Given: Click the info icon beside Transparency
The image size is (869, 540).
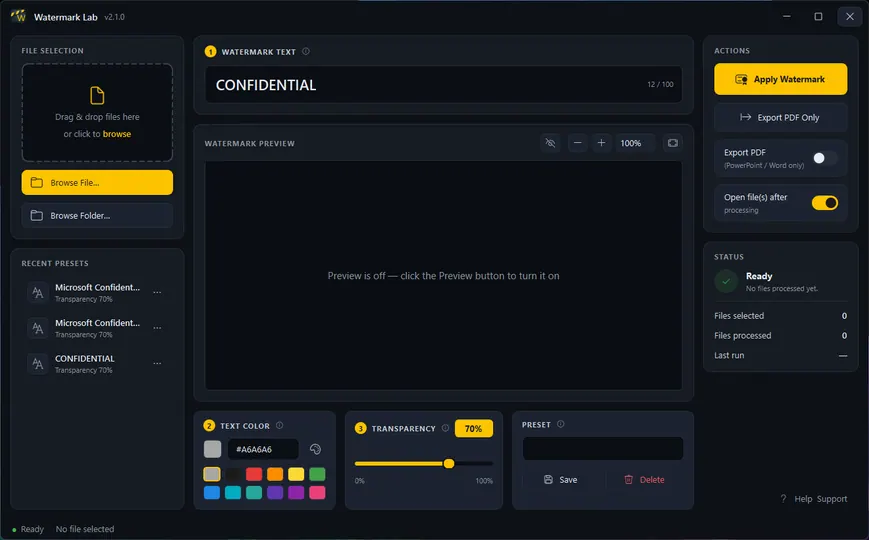Looking at the screenshot, I should pyautogui.click(x=445, y=428).
